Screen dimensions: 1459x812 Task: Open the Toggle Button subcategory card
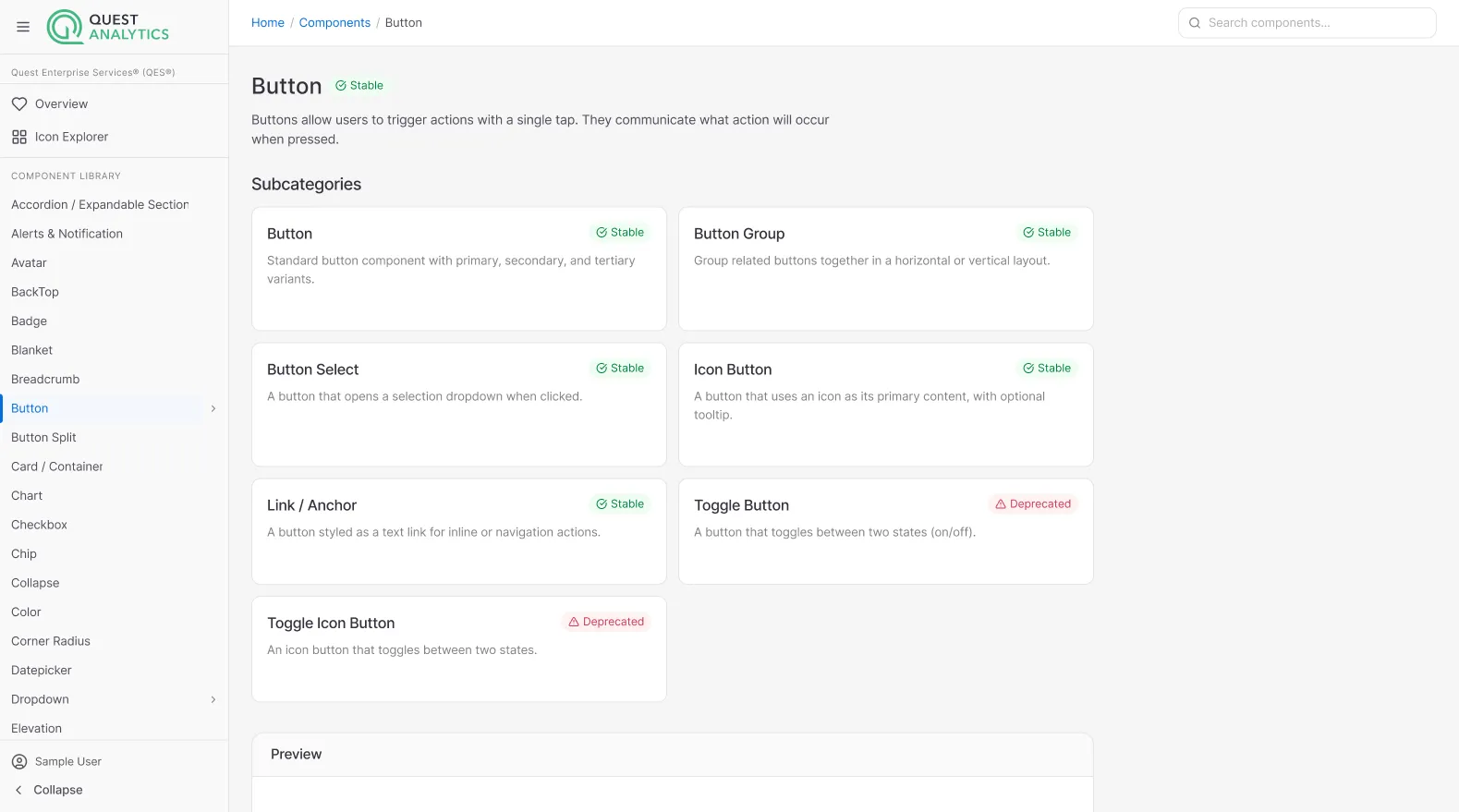point(886,531)
